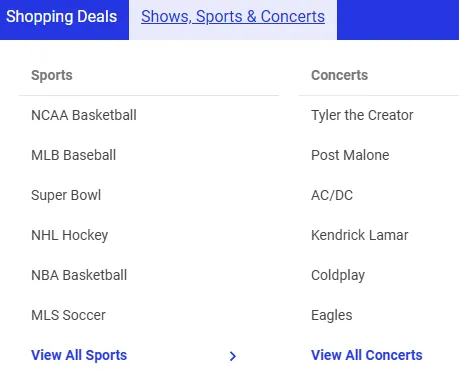459x388 pixels.
Task: Open the NHL Hockey link
Action: click(69, 235)
